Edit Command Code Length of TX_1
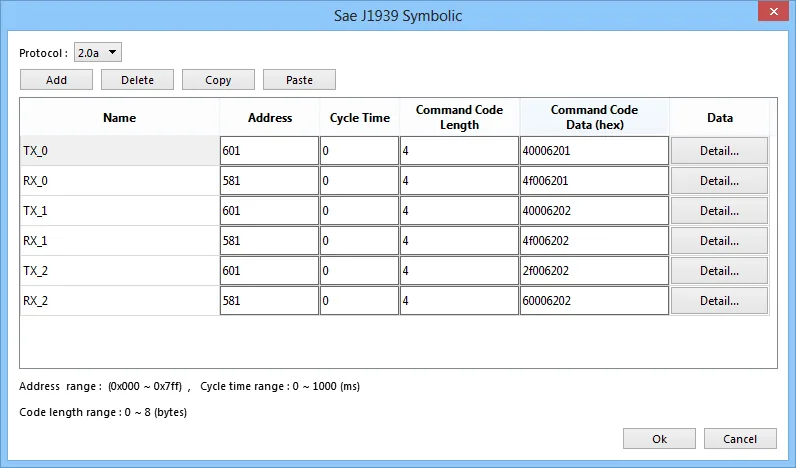The image size is (796, 468). 459,211
